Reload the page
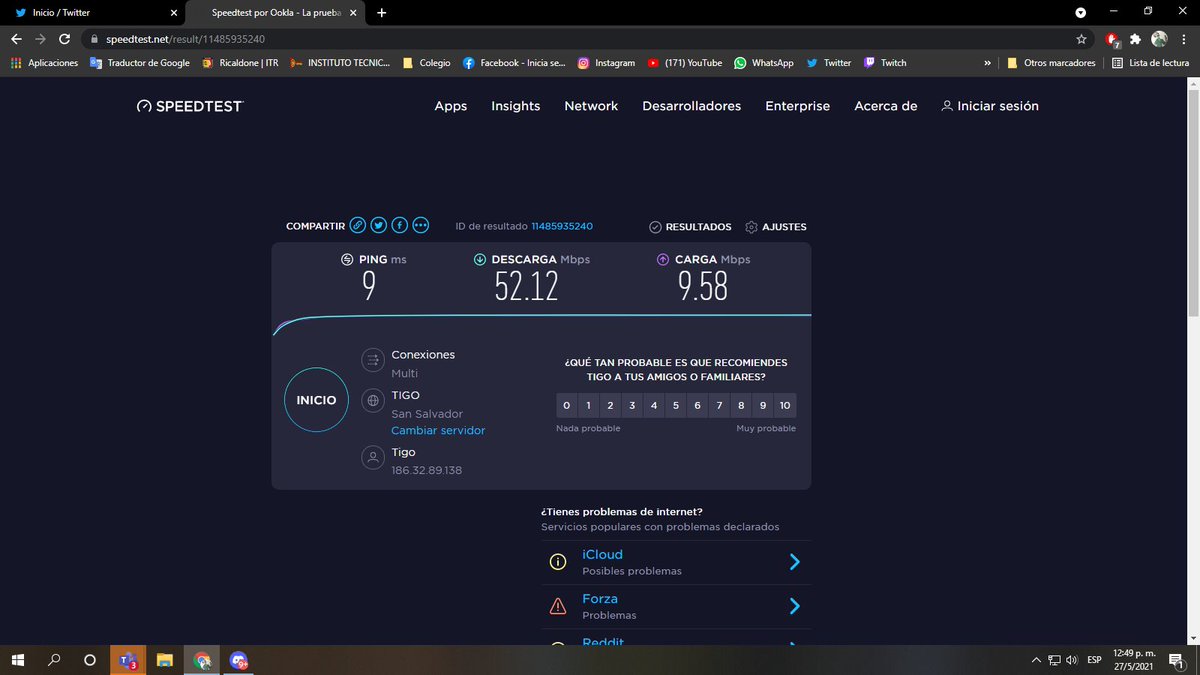1200x675 pixels. (65, 39)
